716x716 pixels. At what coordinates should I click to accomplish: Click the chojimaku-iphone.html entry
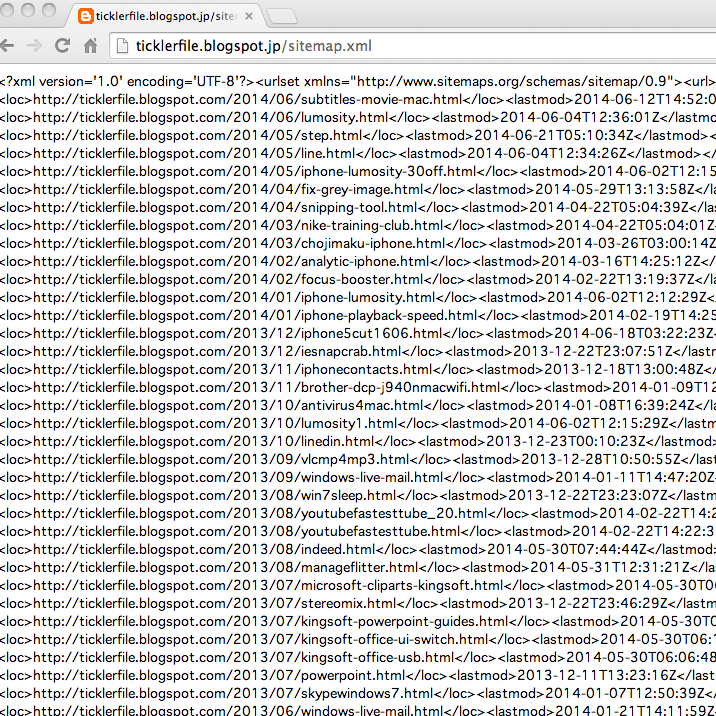[x=358, y=243]
